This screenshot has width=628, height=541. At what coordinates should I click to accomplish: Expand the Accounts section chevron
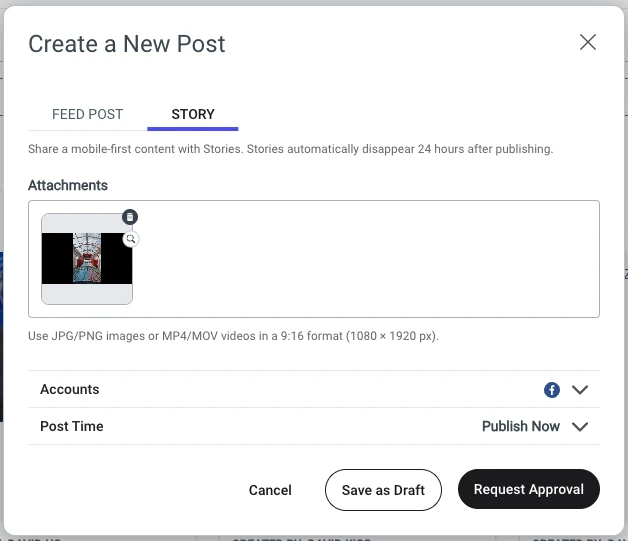[580, 390]
